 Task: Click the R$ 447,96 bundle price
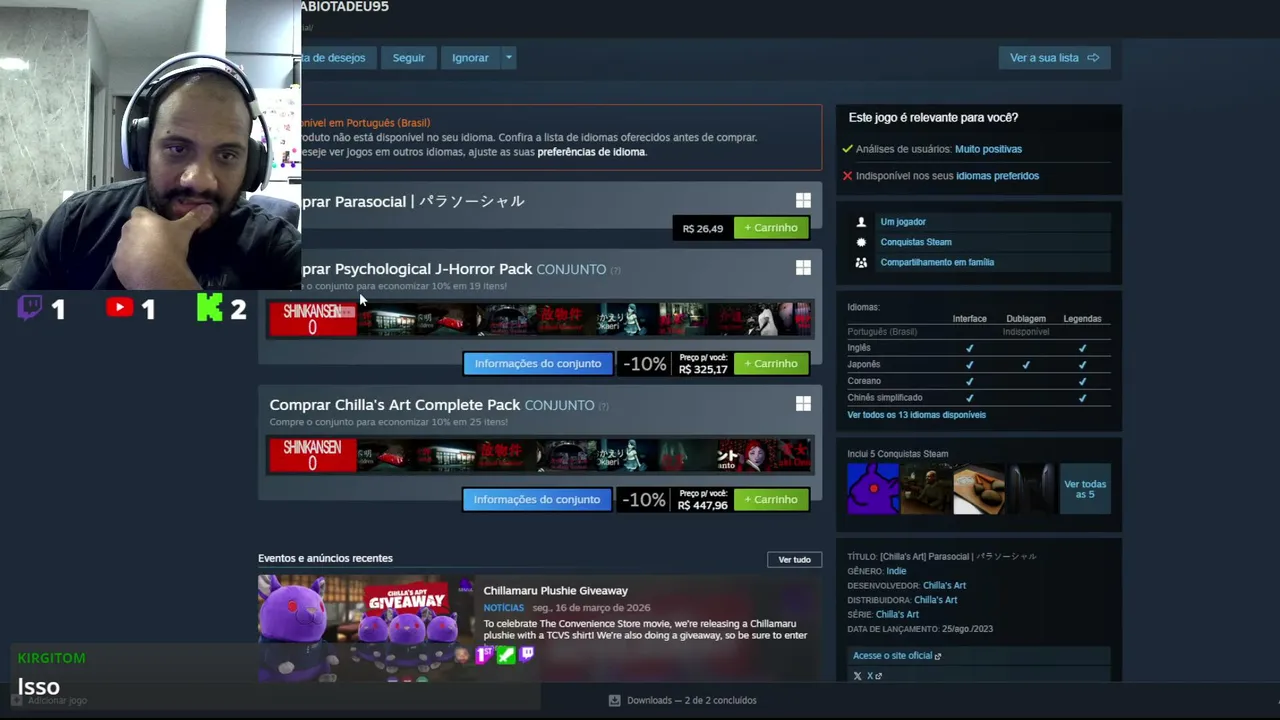pyautogui.click(x=702, y=506)
